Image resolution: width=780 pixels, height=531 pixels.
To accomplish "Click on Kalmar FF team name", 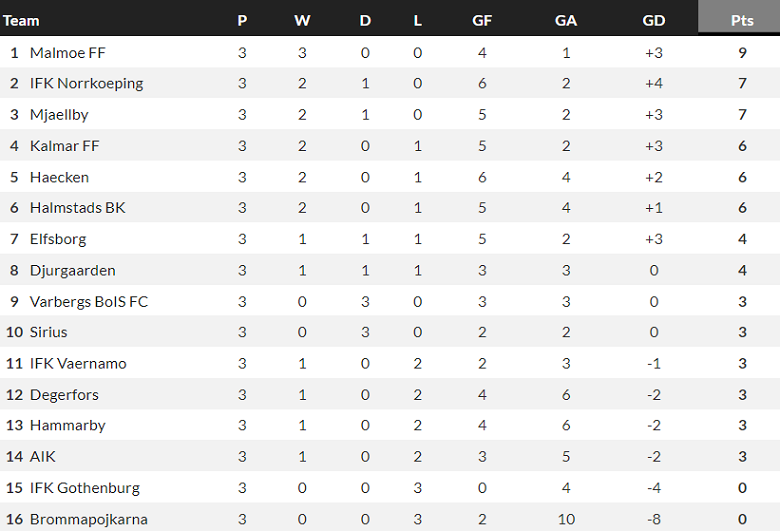I will (65, 146).
